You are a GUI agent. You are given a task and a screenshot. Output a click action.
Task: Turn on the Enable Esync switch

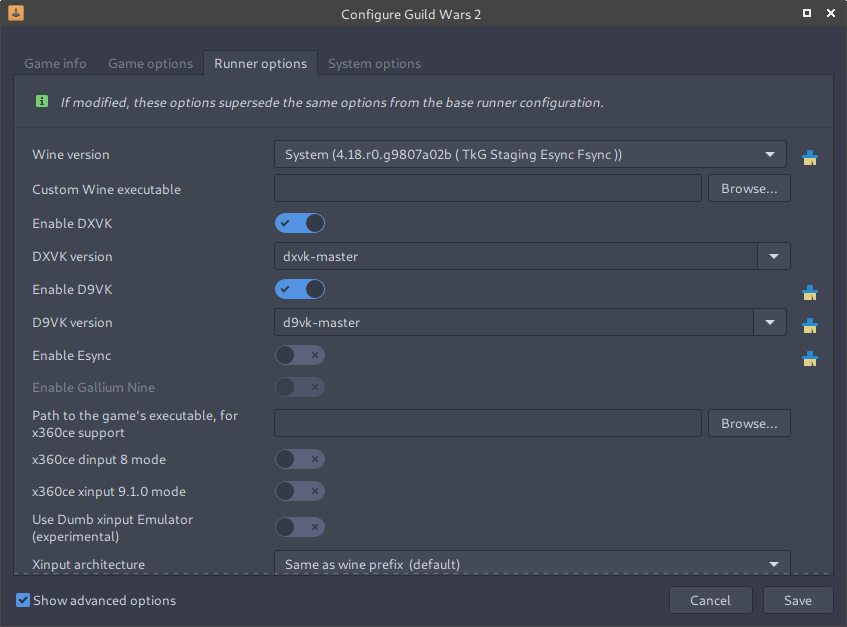tap(299, 355)
